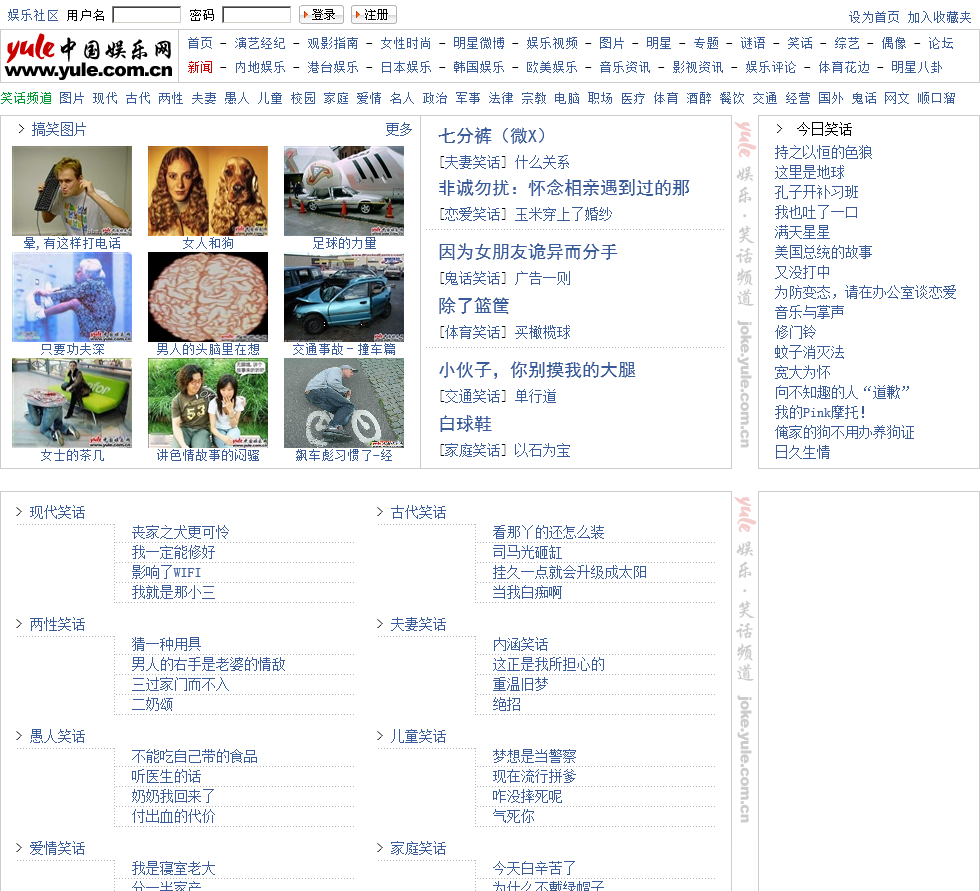Screen dimensions: 980x891
Task: Open the 足球的力量 image thumbnail
Action: pos(344,191)
